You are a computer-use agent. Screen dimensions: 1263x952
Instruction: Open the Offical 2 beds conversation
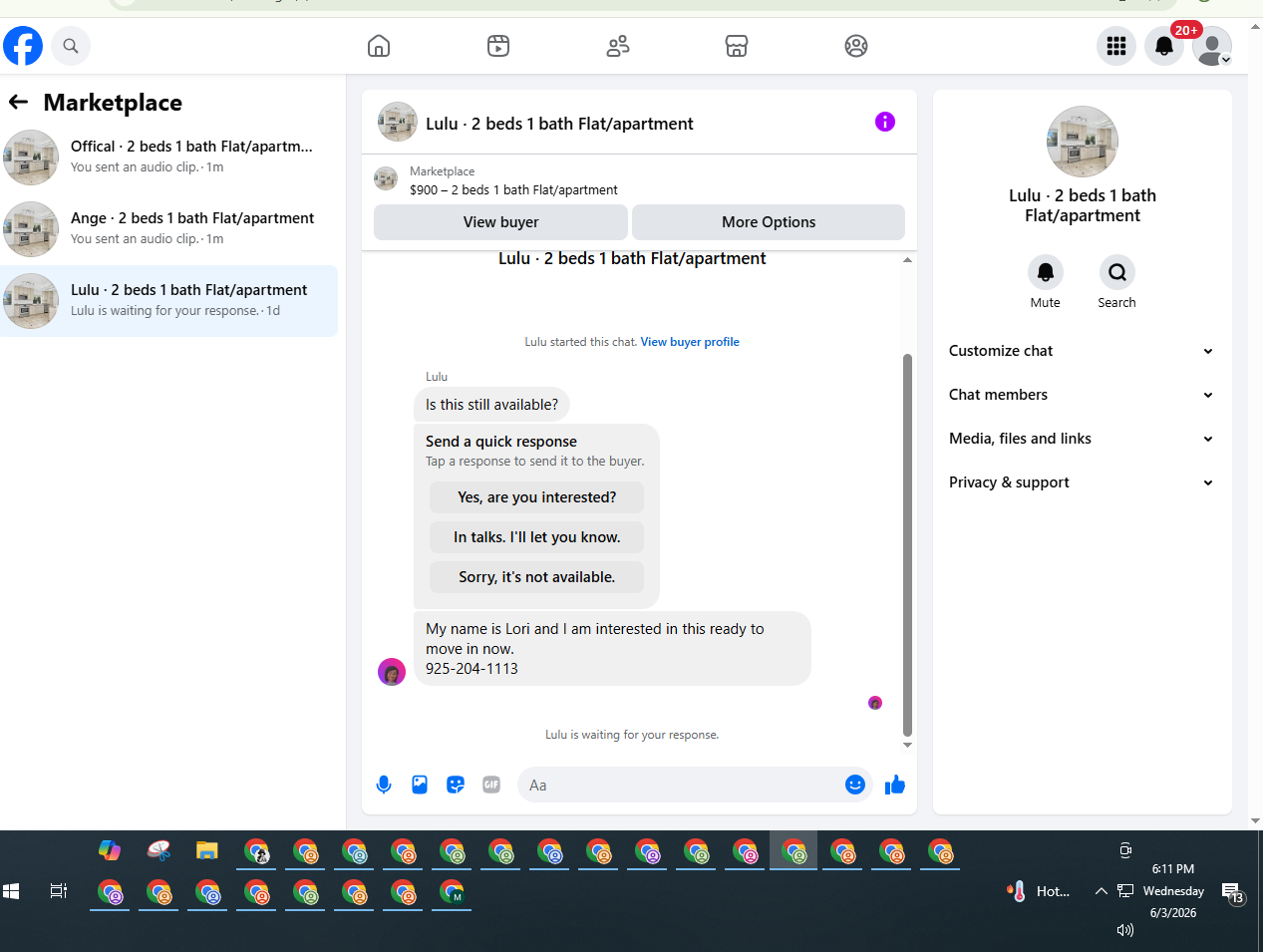pyautogui.click(x=169, y=158)
